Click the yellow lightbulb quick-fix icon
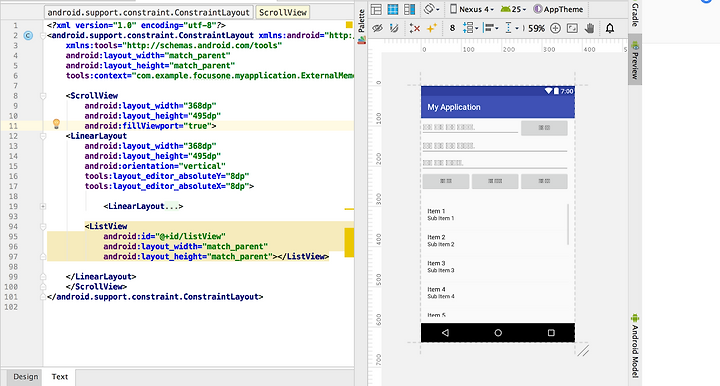The width and height of the screenshot is (720, 386). [56, 123]
